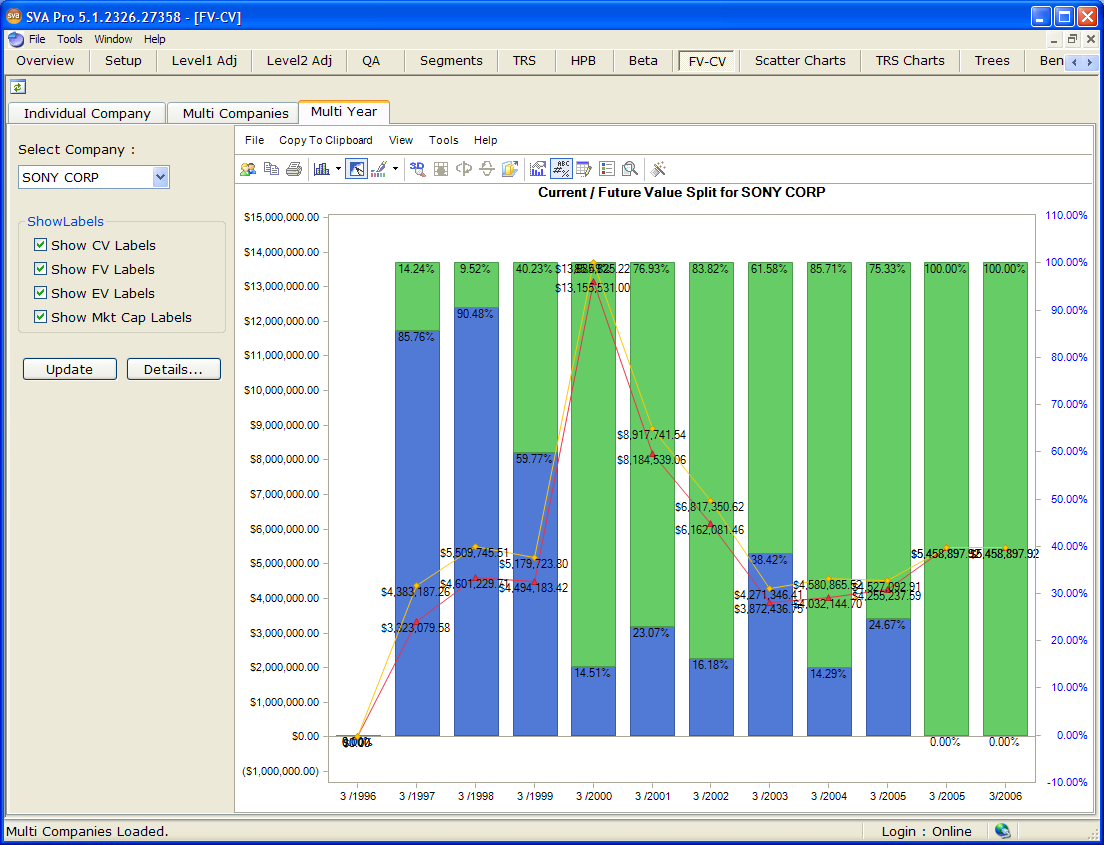The image size is (1104, 845).
Task: Open the Copy To Clipboard menu
Action: click(x=325, y=140)
